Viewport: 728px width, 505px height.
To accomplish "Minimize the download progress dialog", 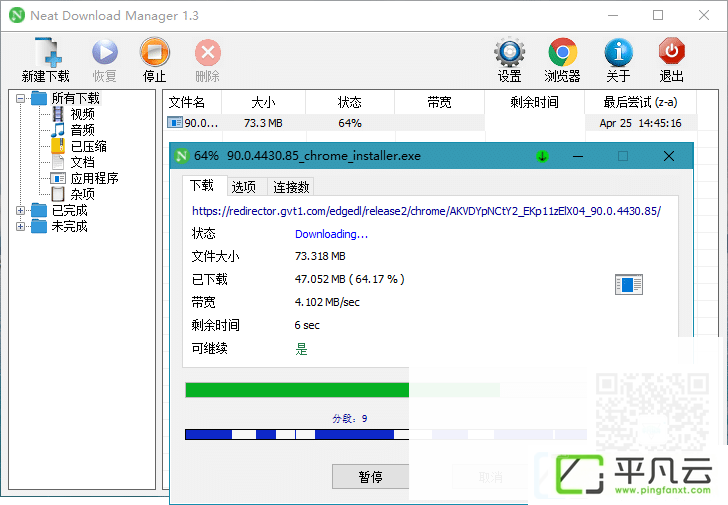I will pos(578,156).
